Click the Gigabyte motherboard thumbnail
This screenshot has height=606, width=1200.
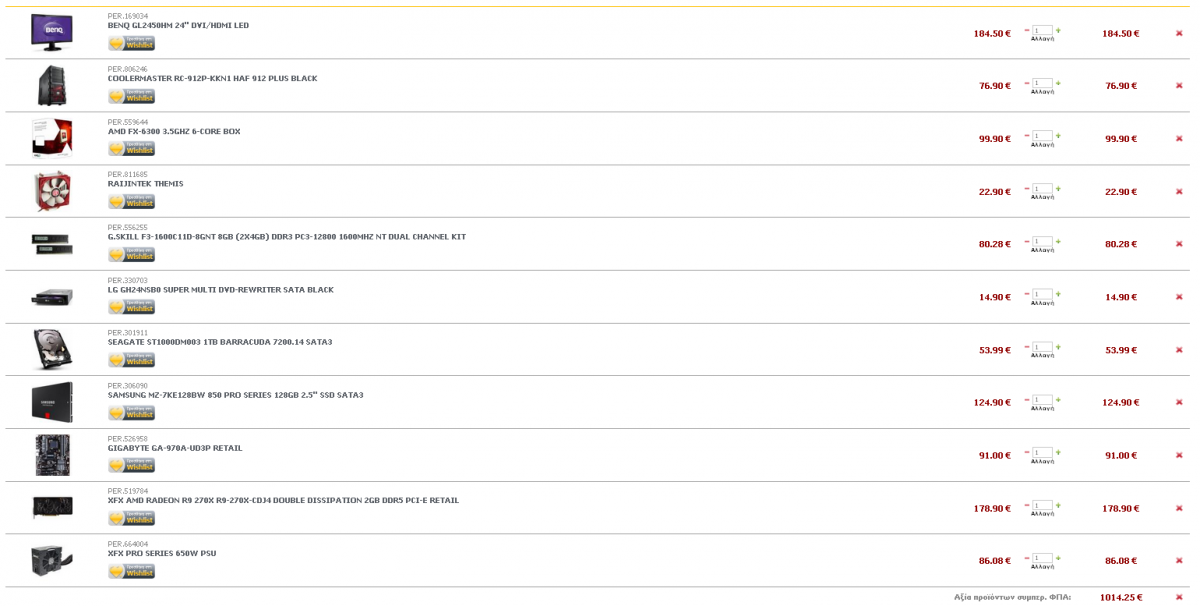pyautogui.click(x=52, y=455)
